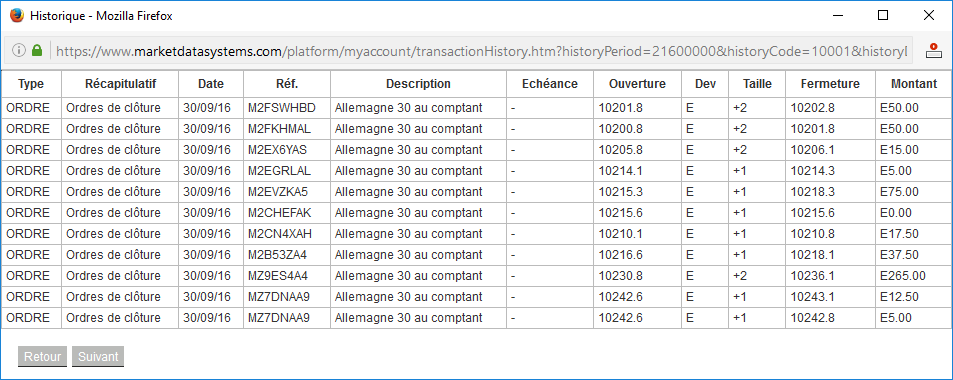The width and height of the screenshot is (953, 380).
Task: Click amount E17.50
Action: (900, 234)
